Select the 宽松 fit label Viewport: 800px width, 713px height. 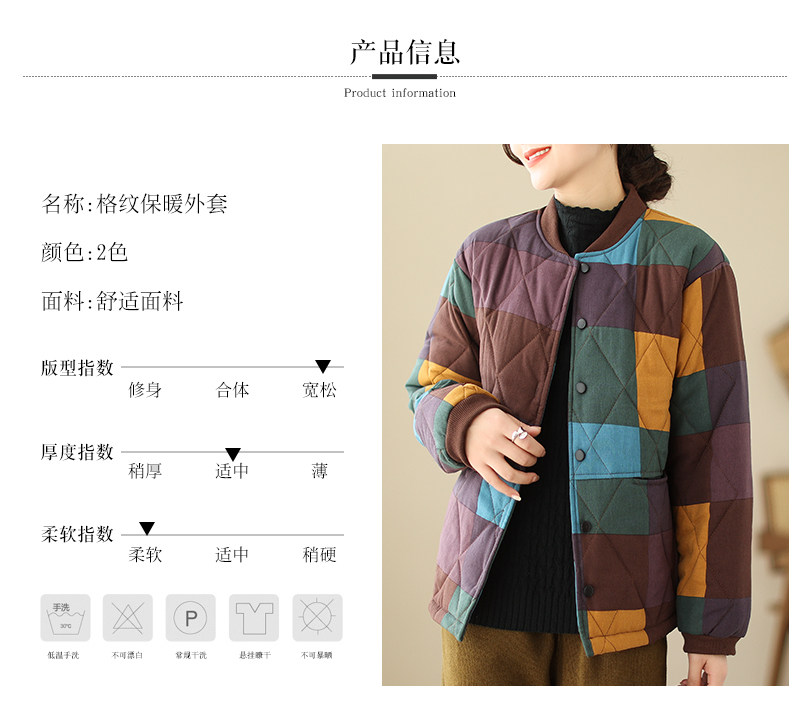pos(319,390)
